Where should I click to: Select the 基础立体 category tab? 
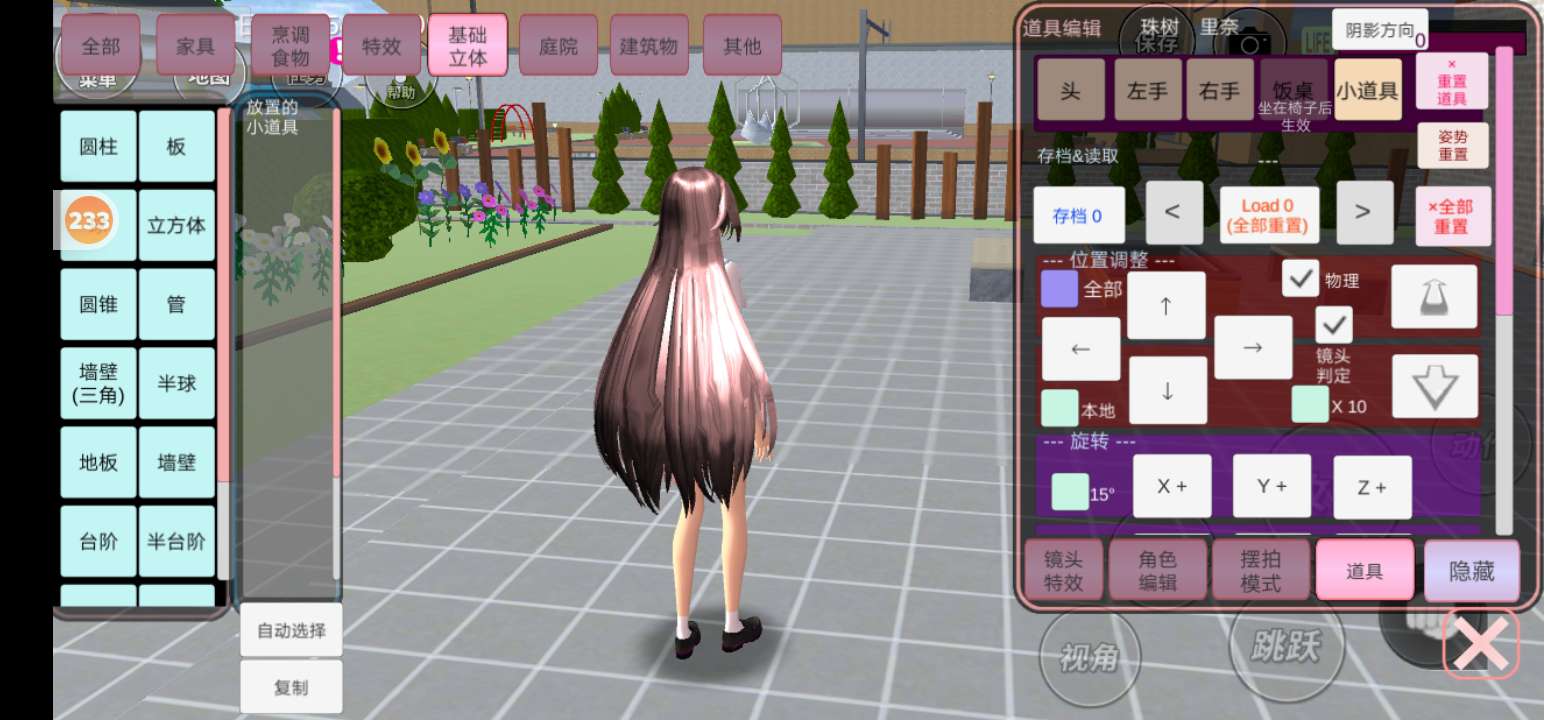(x=468, y=46)
